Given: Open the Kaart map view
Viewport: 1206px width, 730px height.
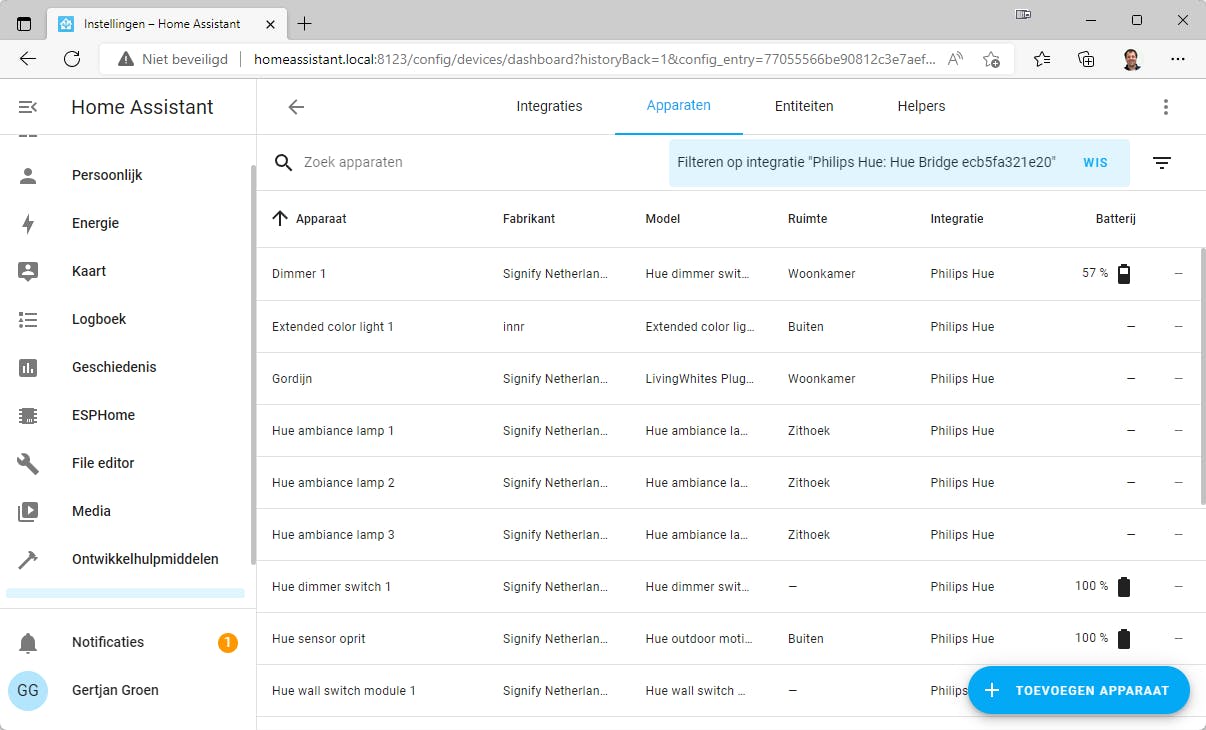Looking at the screenshot, I should pos(89,271).
